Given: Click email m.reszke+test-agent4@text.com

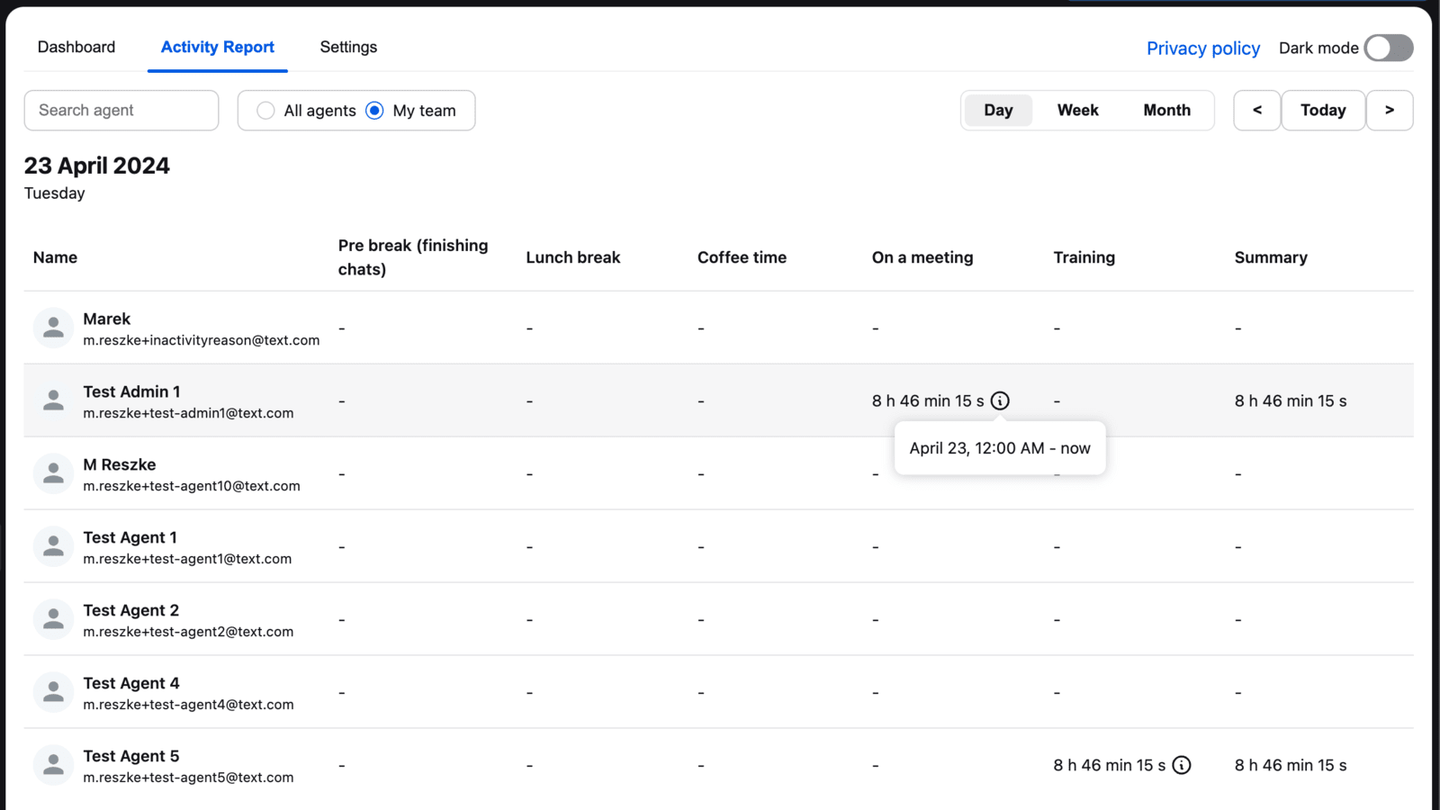Looking at the screenshot, I should (x=188, y=705).
